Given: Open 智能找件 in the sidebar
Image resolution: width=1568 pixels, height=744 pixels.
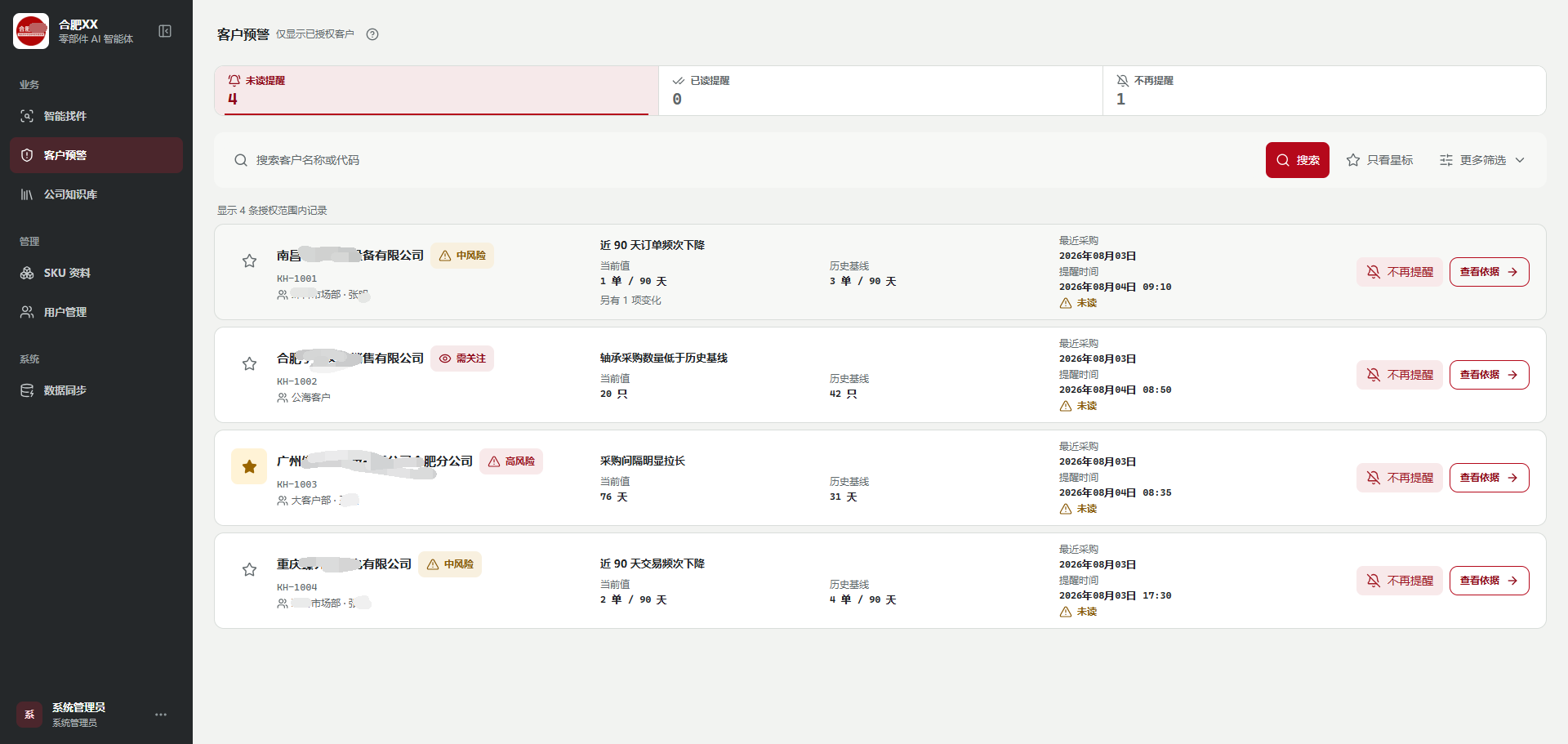Looking at the screenshot, I should [96, 116].
